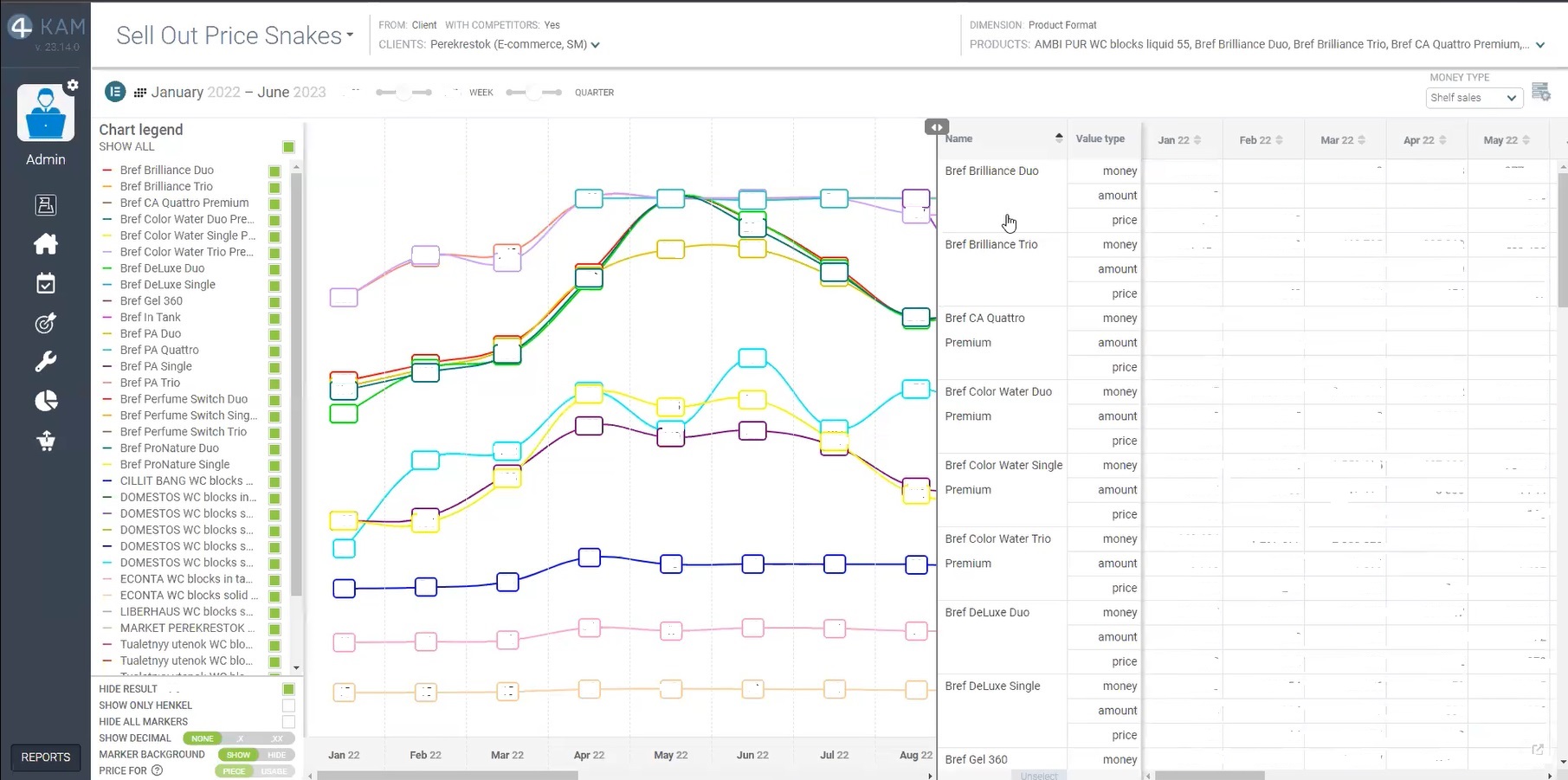Open Sell Out Price Snakes report dropdown

(235, 35)
